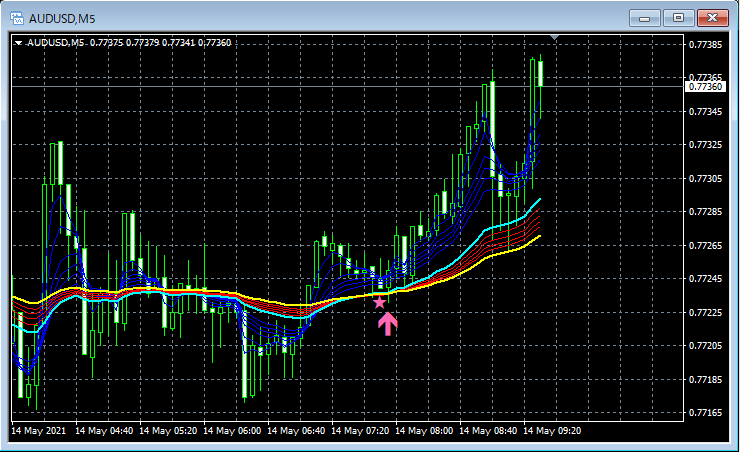Click the 14 May 08:40 time label
741x452 pixels.
[x=488, y=431]
